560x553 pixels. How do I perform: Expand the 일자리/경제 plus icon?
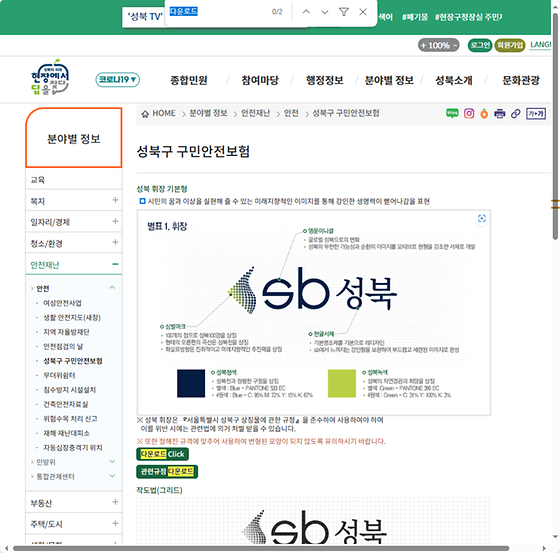[115, 221]
